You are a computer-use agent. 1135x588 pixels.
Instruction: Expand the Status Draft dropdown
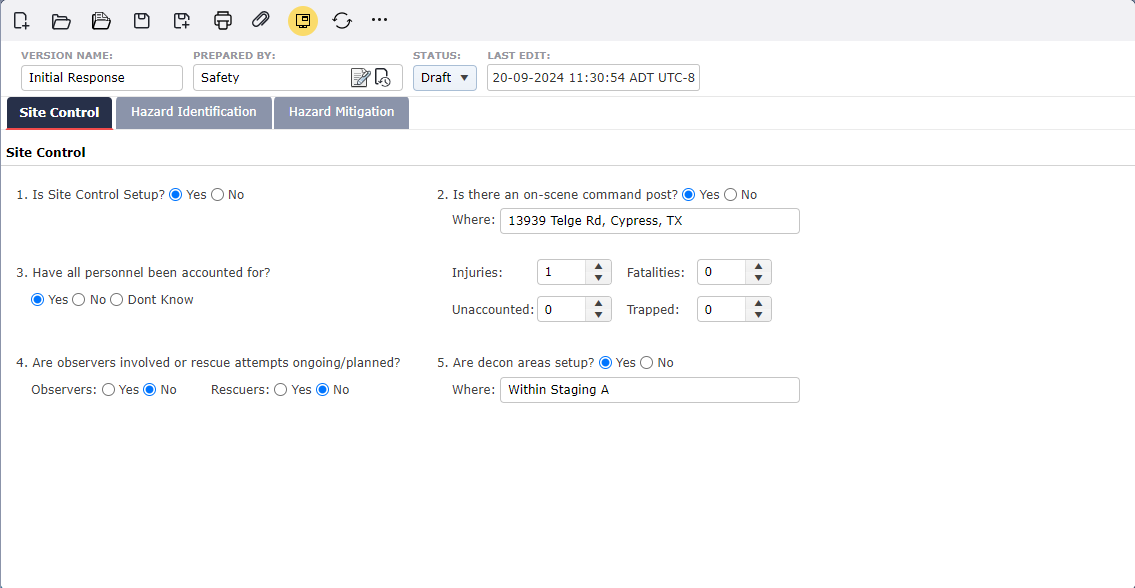[444, 77]
